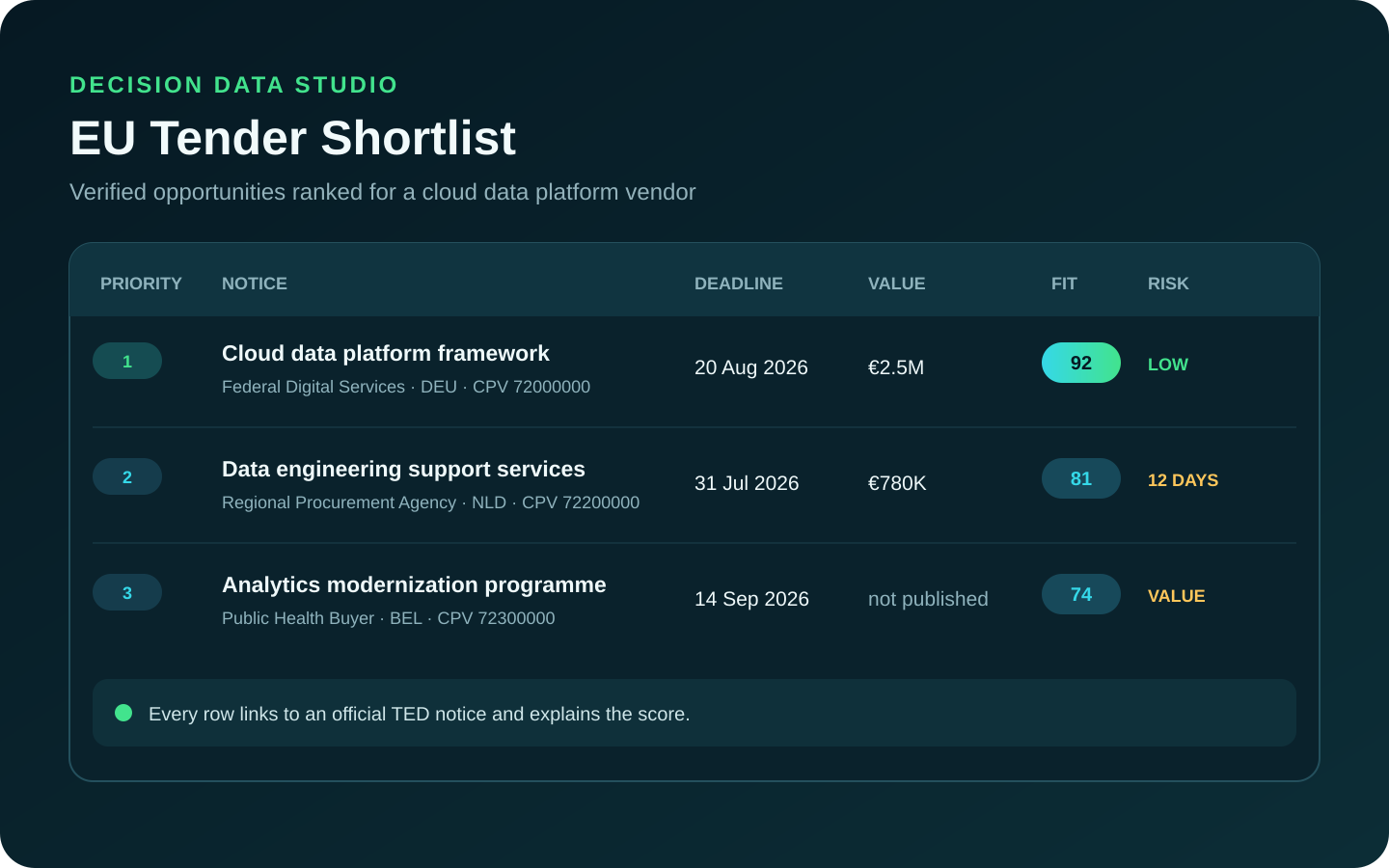Click the fit score 74 badge
1389x868 pixels.
click(x=1081, y=594)
